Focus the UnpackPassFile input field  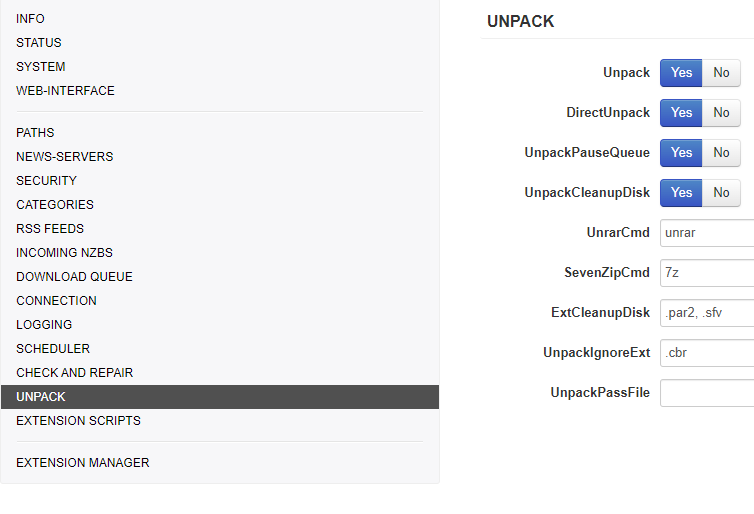(706, 393)
